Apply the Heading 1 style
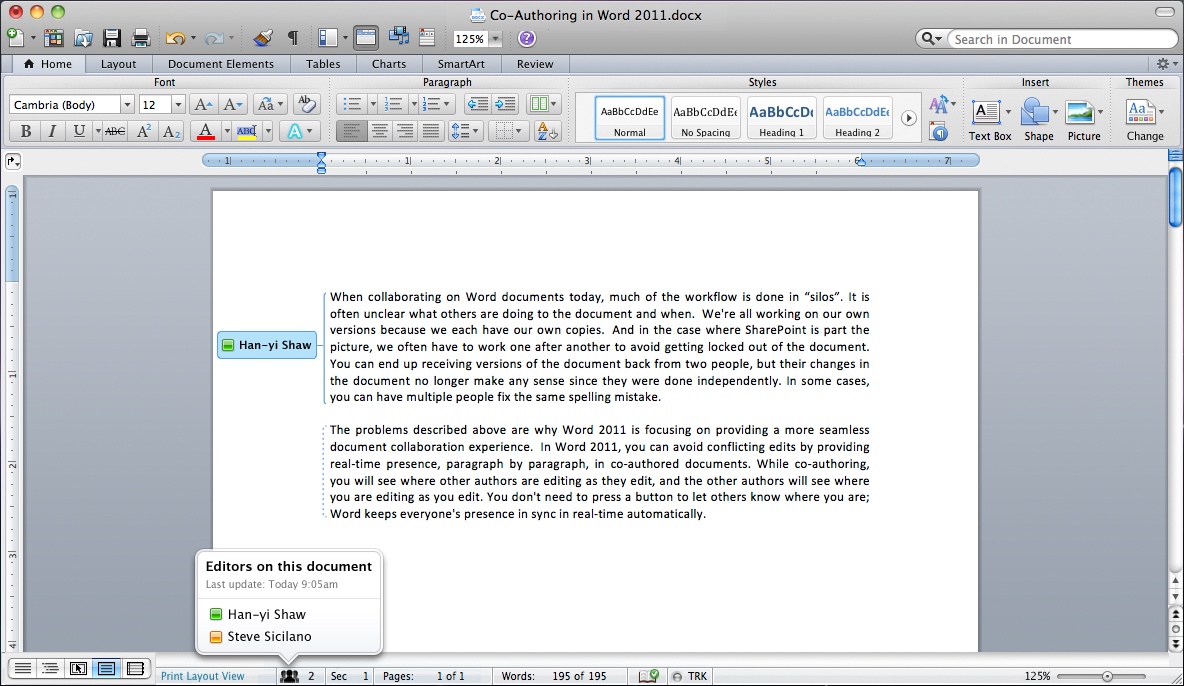Viewport: 1184px width, 686px height. pos(782,118)
